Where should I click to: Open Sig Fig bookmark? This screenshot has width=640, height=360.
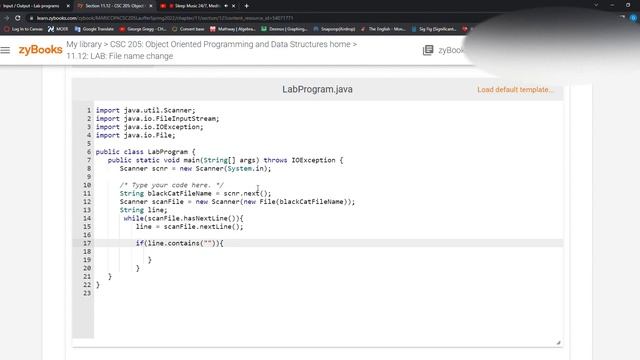point(434,29)
